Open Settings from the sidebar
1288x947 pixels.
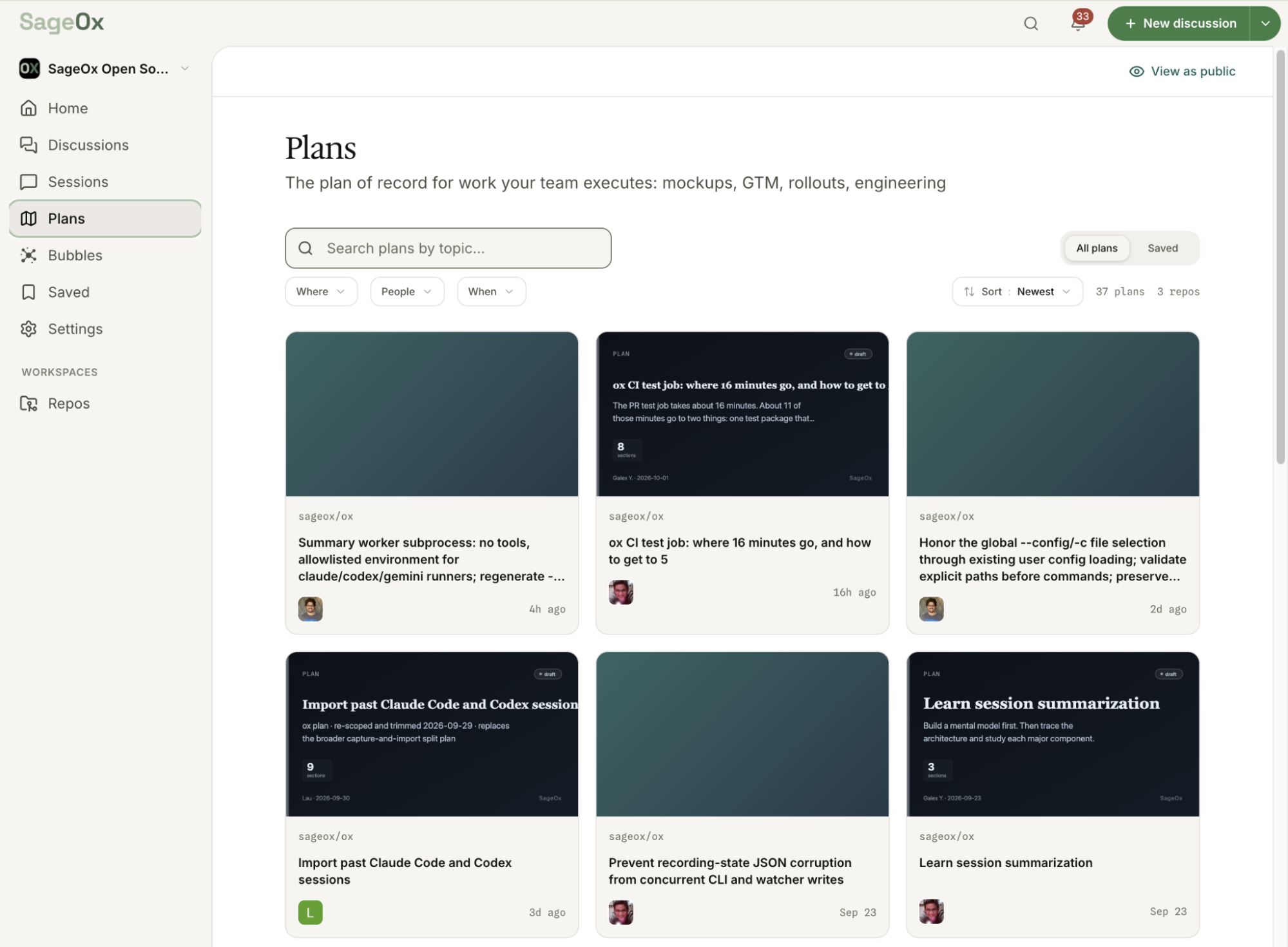(x=106, y=329)
